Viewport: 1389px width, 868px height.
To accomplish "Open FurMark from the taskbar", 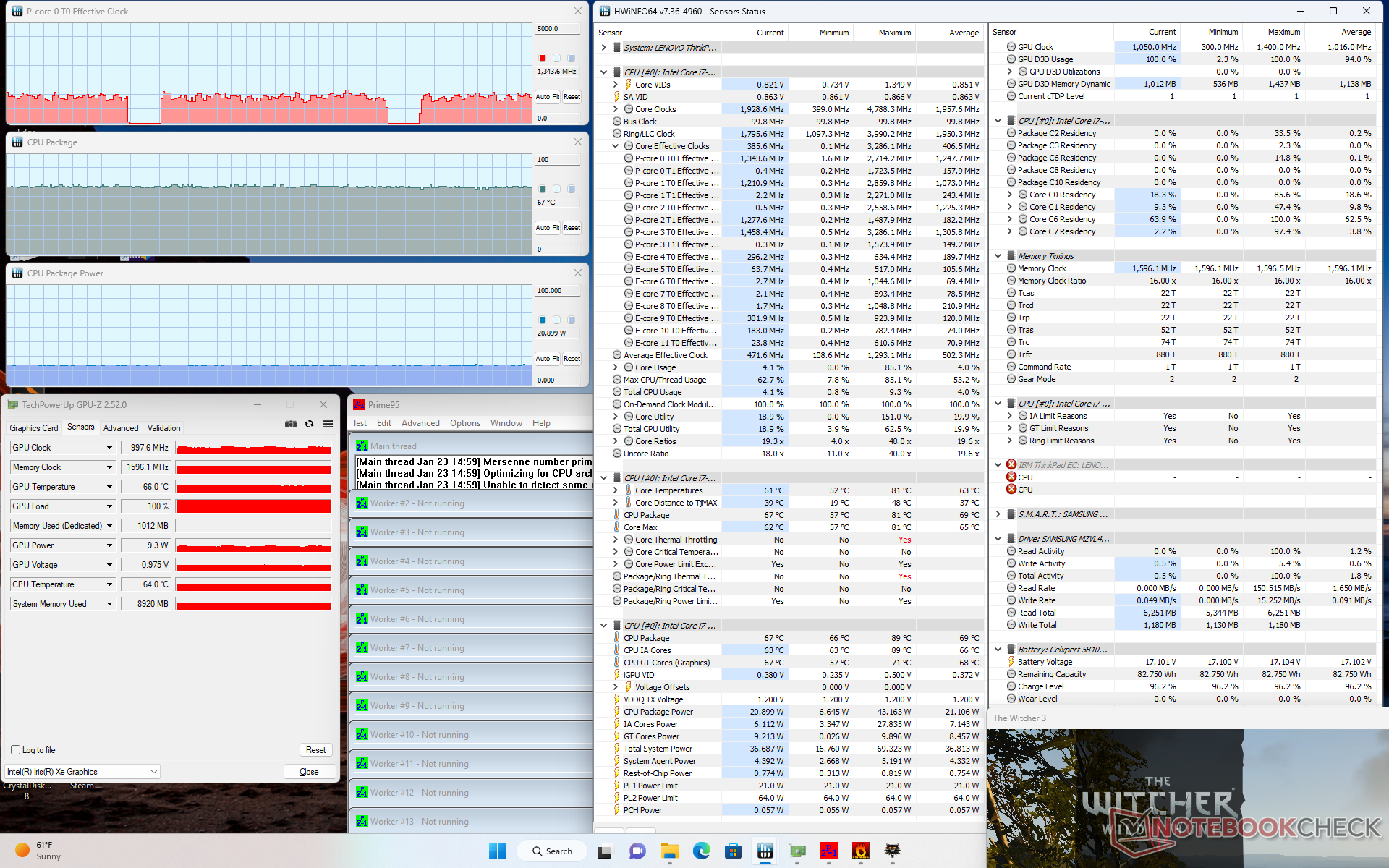I will pos(860,851).
